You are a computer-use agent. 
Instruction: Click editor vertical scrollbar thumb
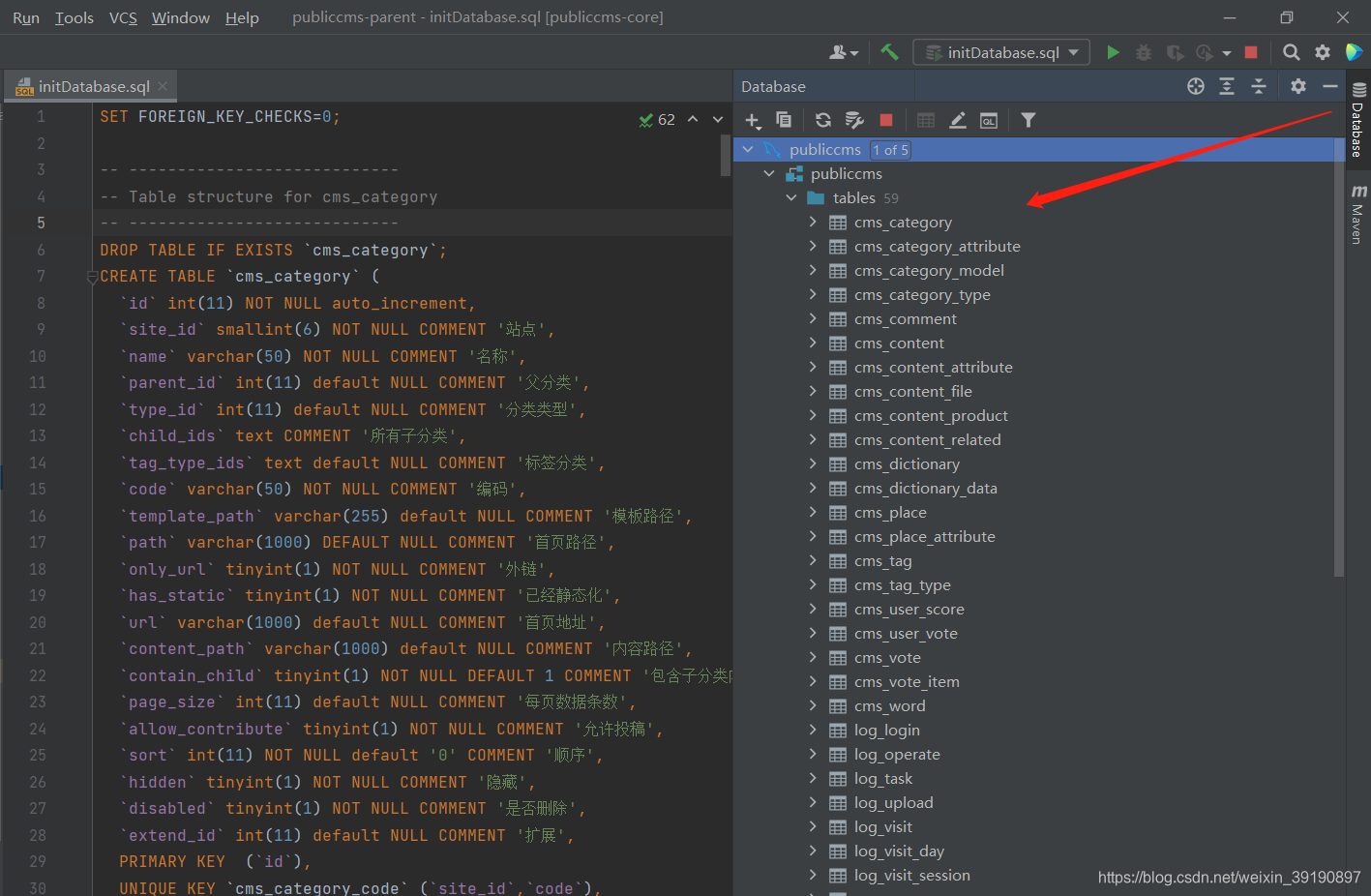[x=726, y=155]
